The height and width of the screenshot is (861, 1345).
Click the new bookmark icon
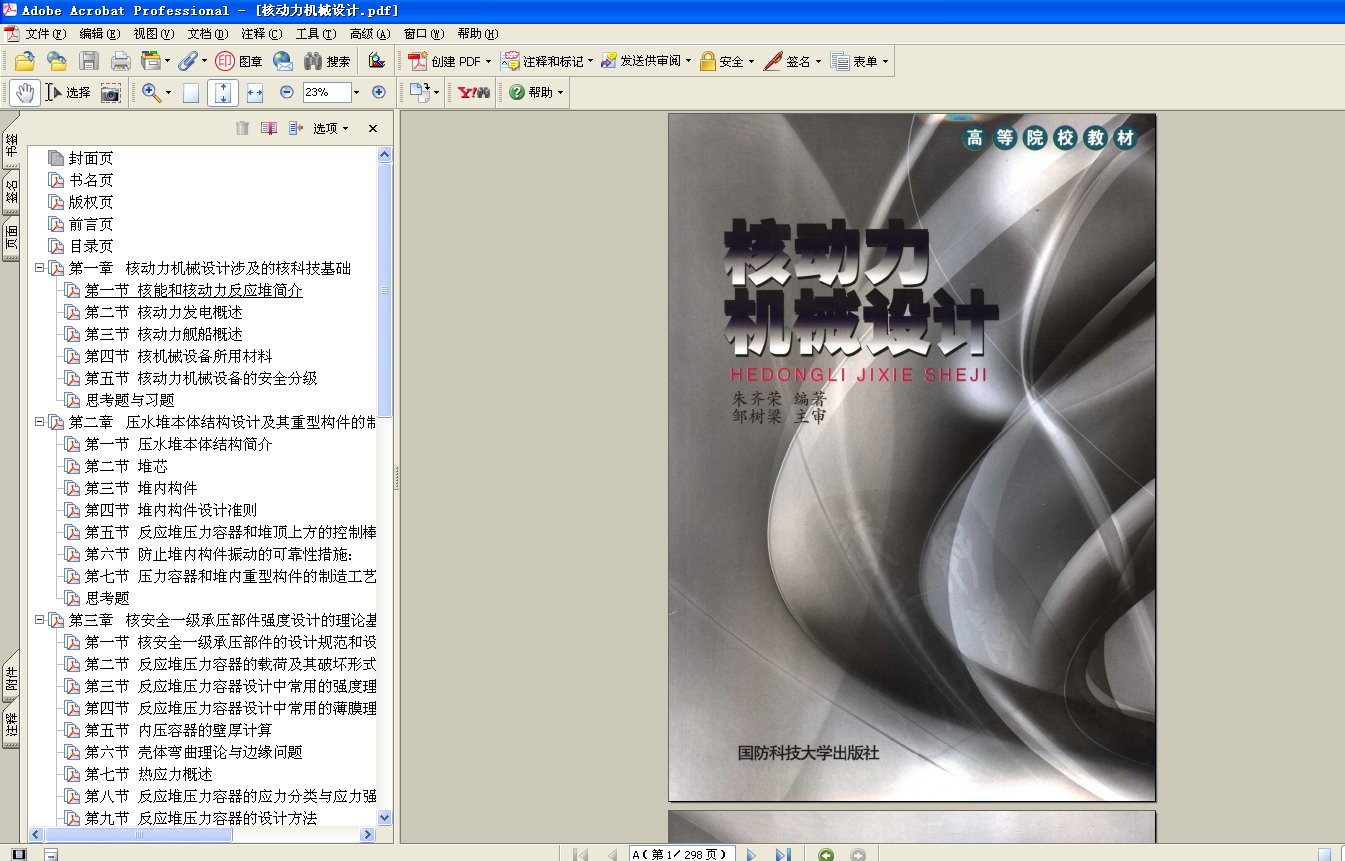click(x=269, y=128)
